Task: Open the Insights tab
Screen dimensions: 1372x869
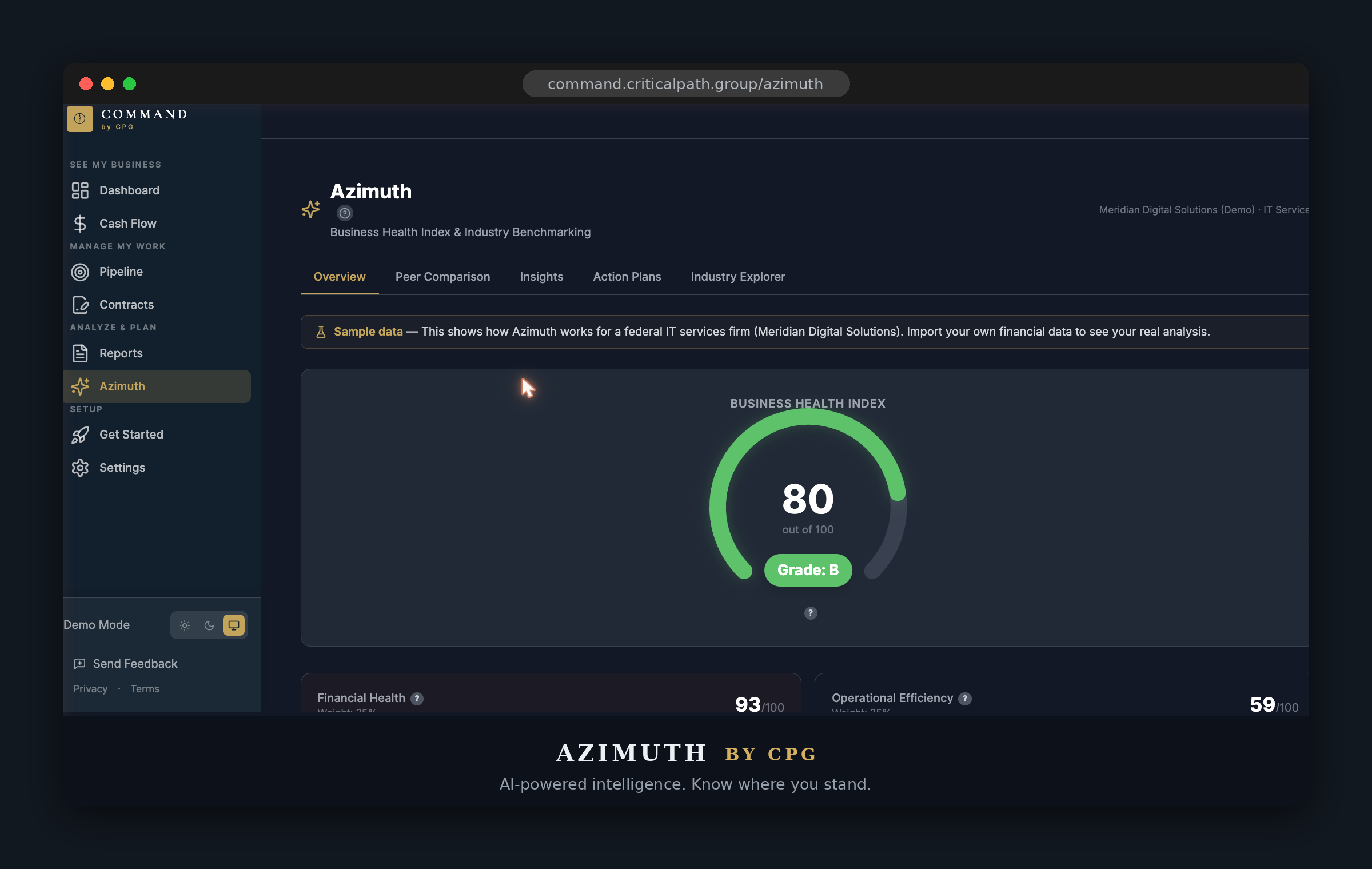Action: click(x=541, y=277)
